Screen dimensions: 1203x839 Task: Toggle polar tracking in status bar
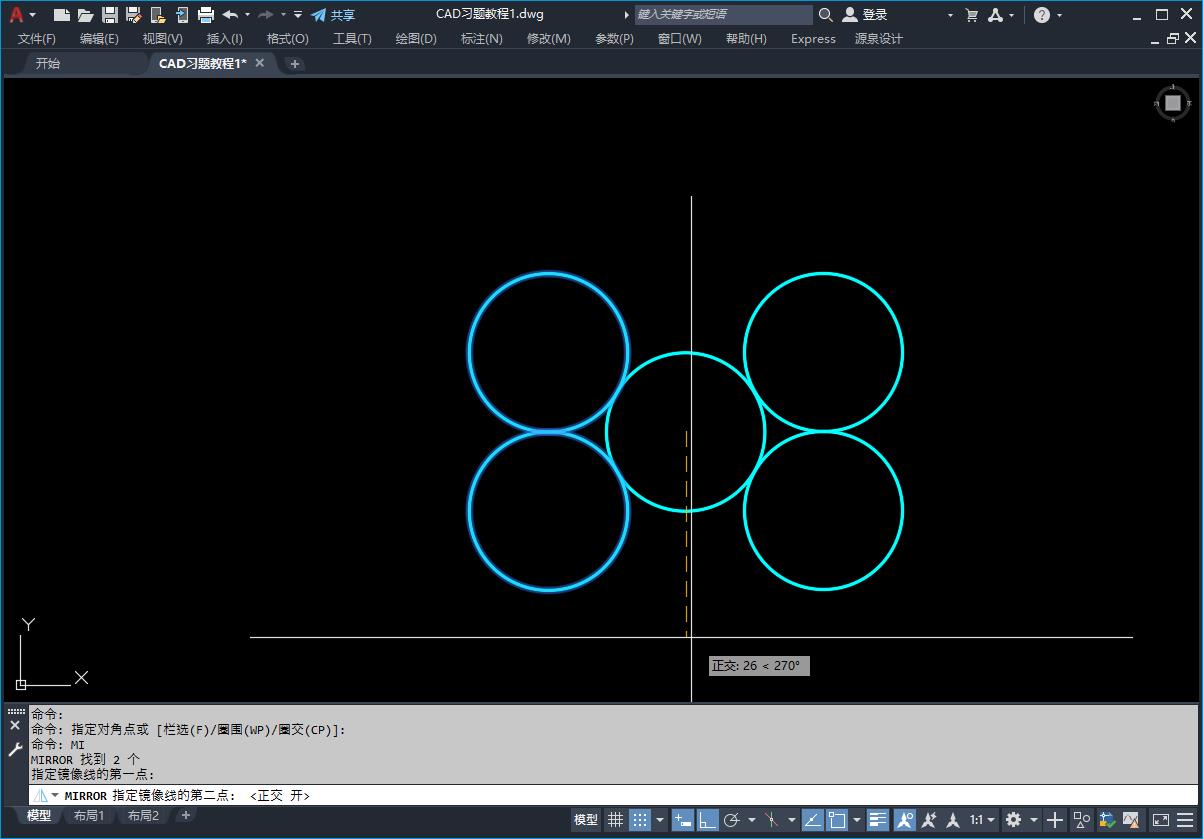tap(732, 820)
